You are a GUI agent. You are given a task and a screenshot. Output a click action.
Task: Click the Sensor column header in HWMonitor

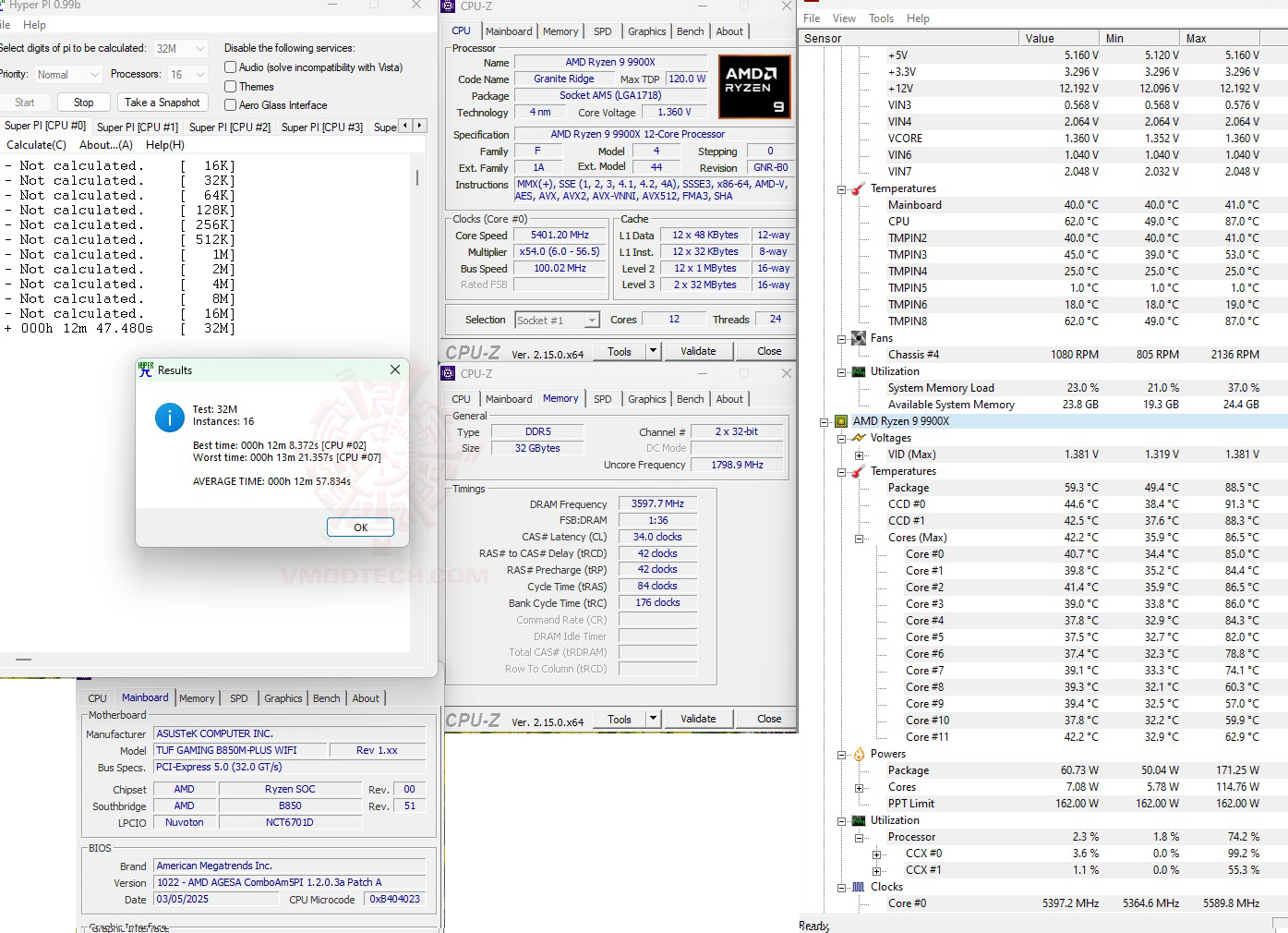909,39
